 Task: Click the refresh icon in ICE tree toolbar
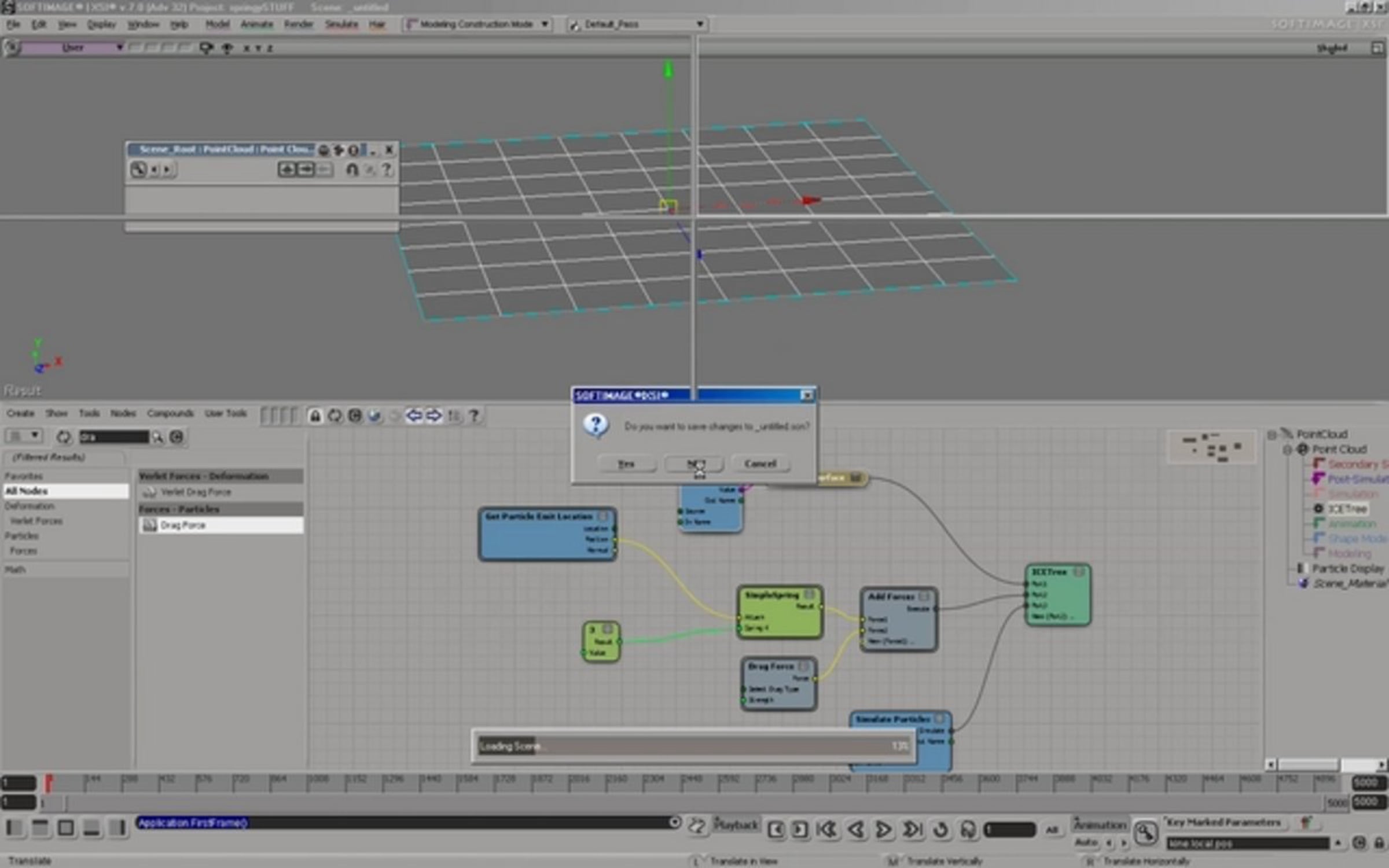[335, 415]
